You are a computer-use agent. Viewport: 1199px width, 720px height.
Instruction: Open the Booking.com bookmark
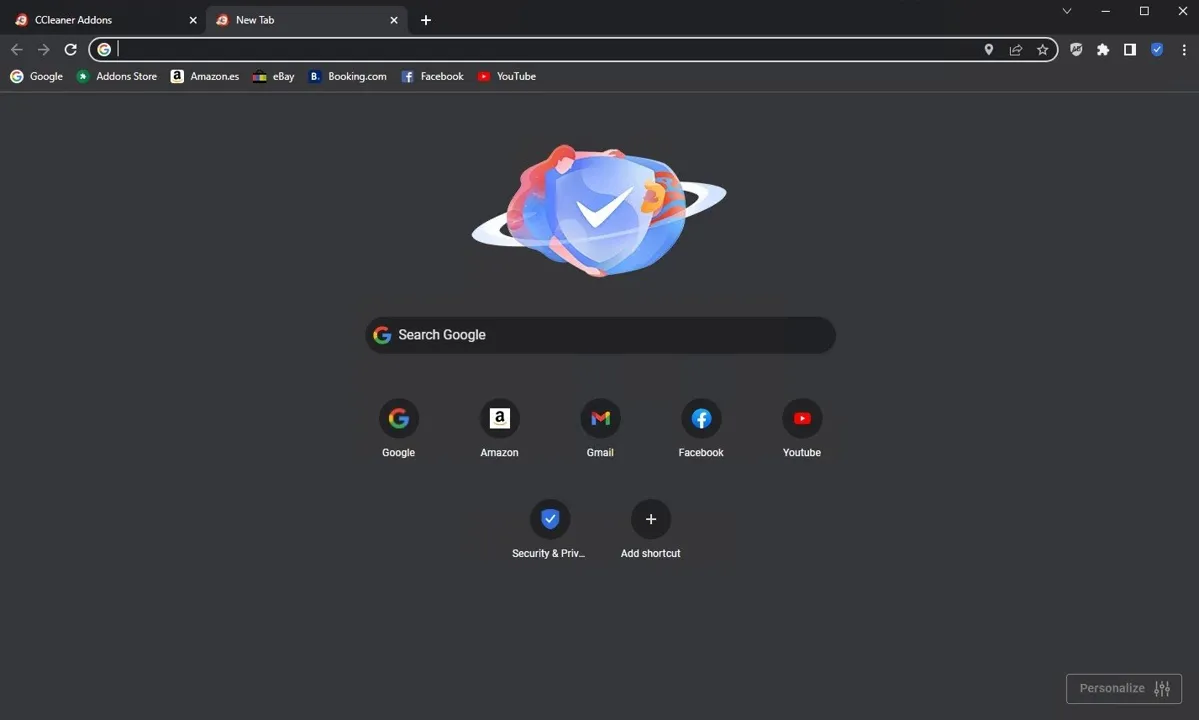347,76
